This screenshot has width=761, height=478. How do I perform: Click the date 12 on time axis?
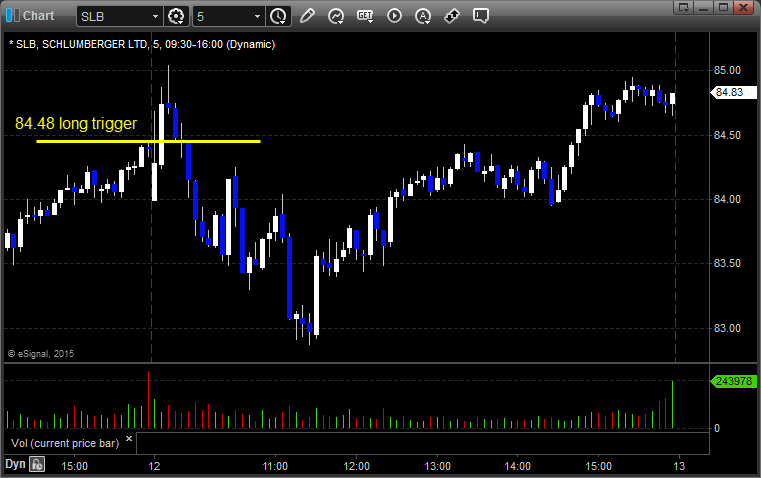click(x=154, y=466)
